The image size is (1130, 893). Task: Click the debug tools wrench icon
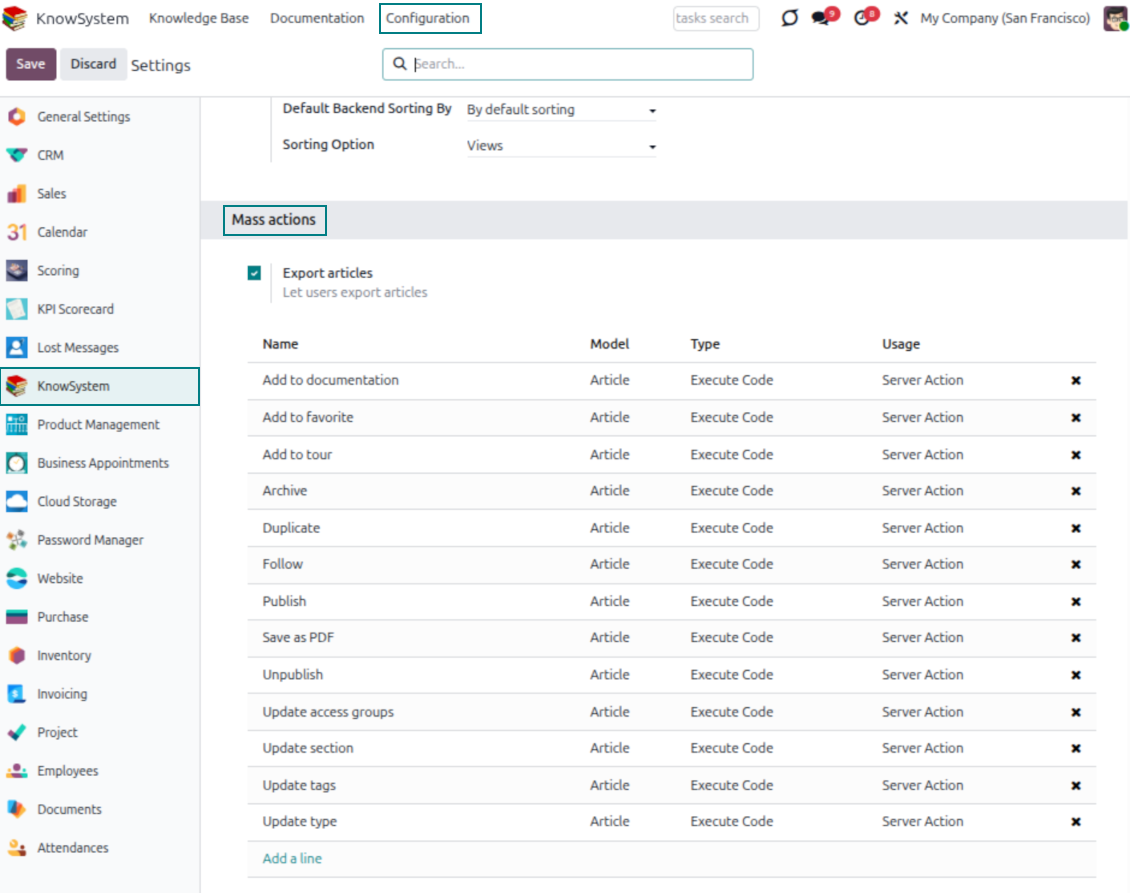pyautogui.click(x=901, y=18)
